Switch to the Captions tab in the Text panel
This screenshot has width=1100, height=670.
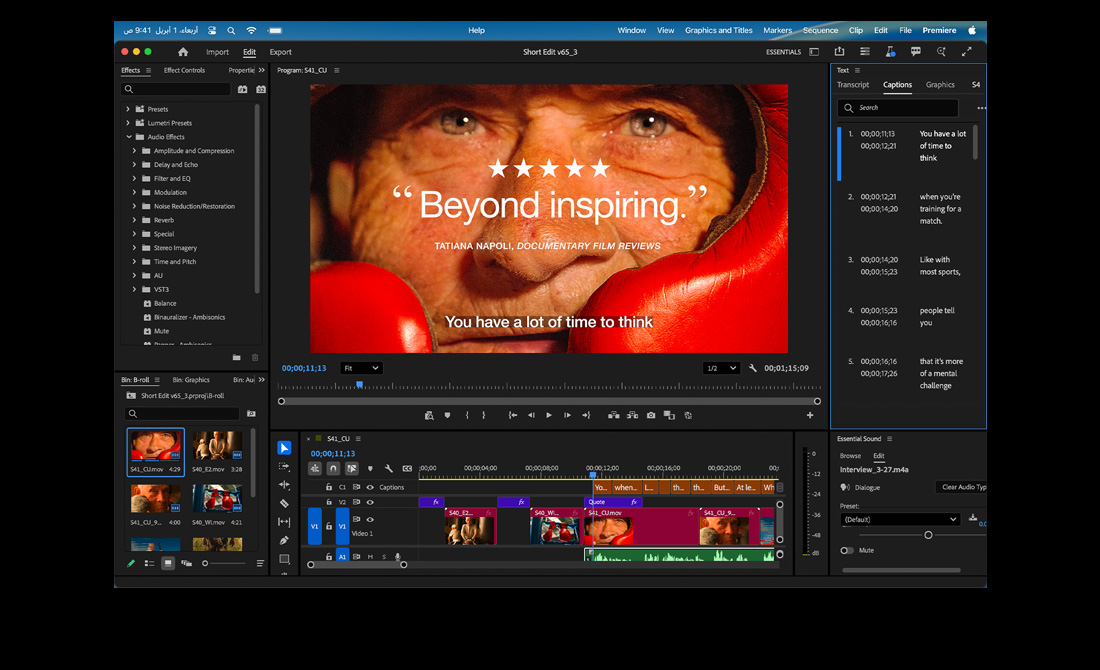(x=897, y=85)
